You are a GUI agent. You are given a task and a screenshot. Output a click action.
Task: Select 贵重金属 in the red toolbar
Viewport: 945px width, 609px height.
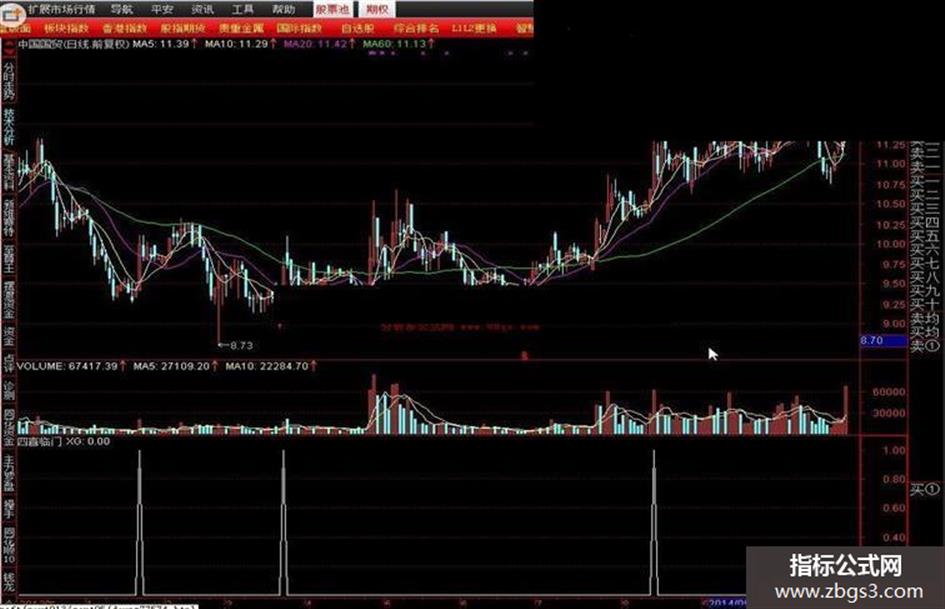point(241,28)
